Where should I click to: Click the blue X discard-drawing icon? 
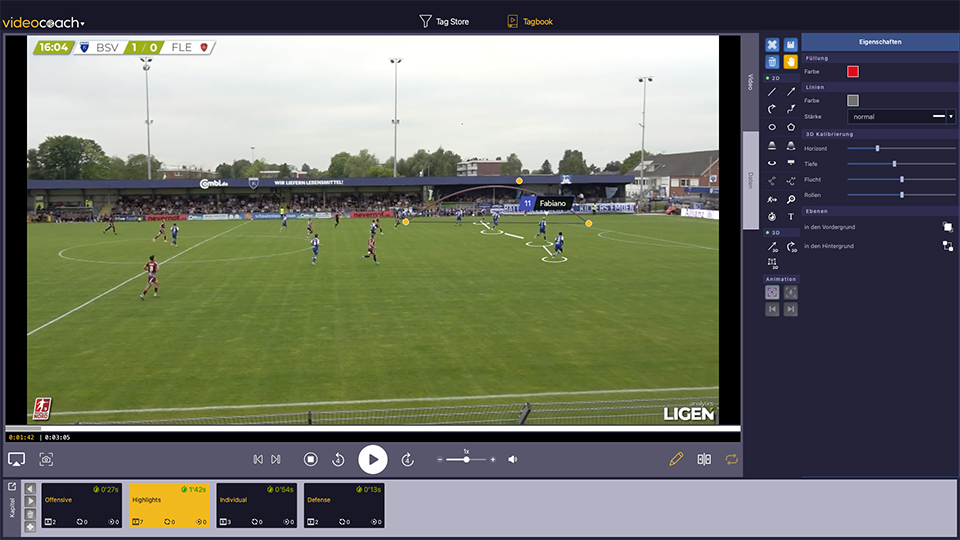[x=772, y=45]
